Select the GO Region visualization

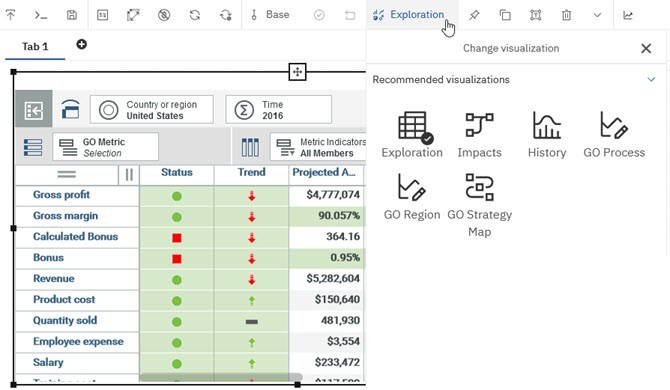click(411, 196)
